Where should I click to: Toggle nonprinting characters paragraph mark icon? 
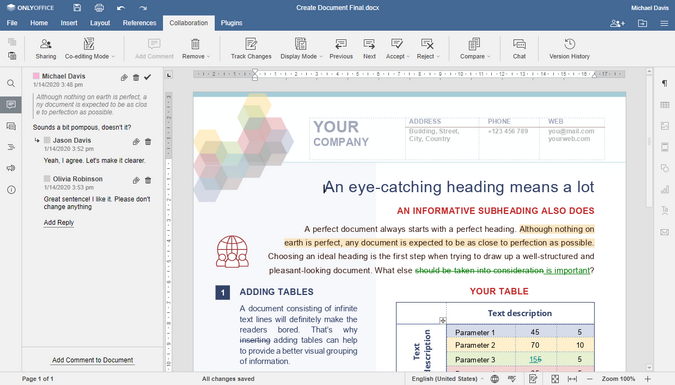(665, 84)
